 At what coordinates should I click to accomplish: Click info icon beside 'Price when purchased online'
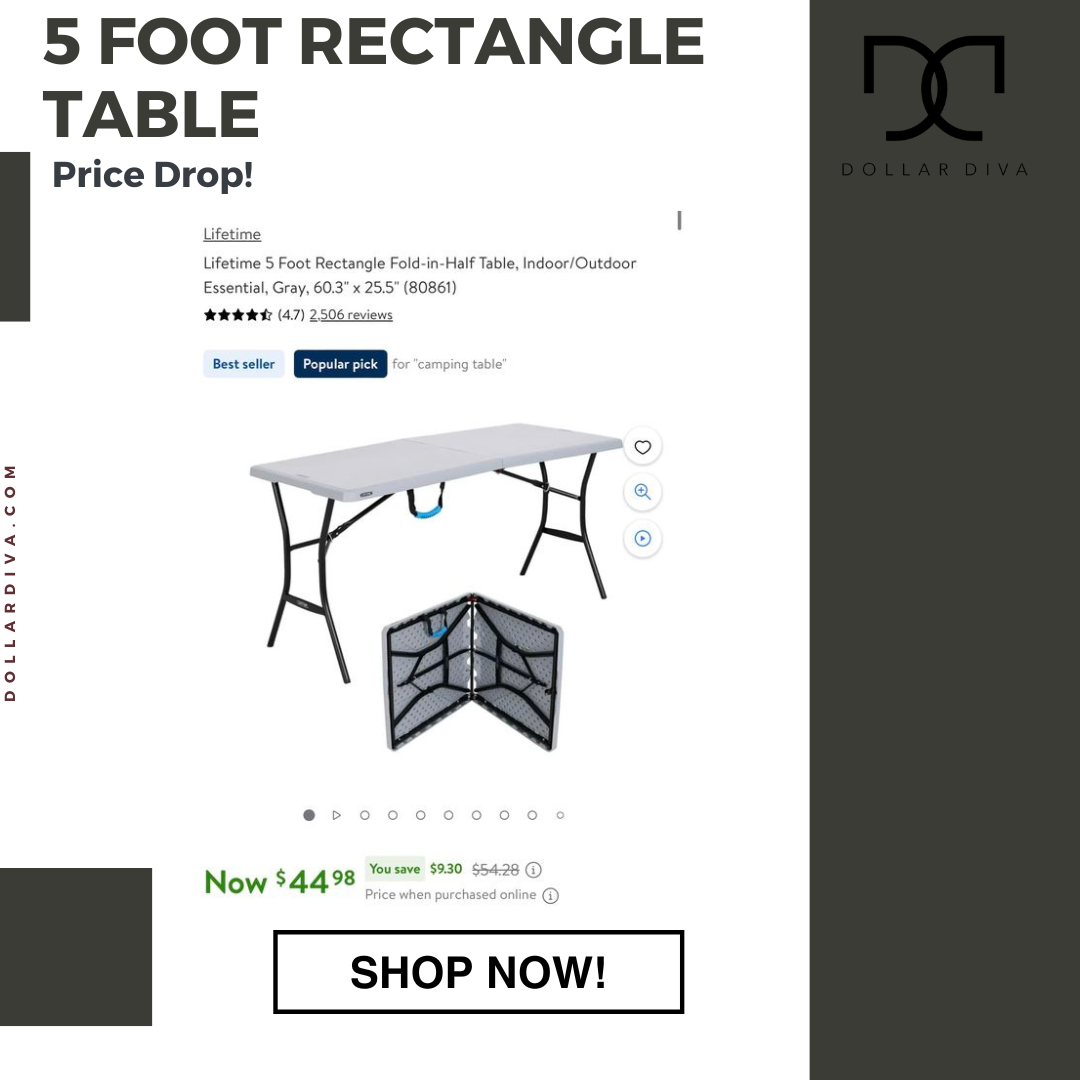click(x=550, y=895)
